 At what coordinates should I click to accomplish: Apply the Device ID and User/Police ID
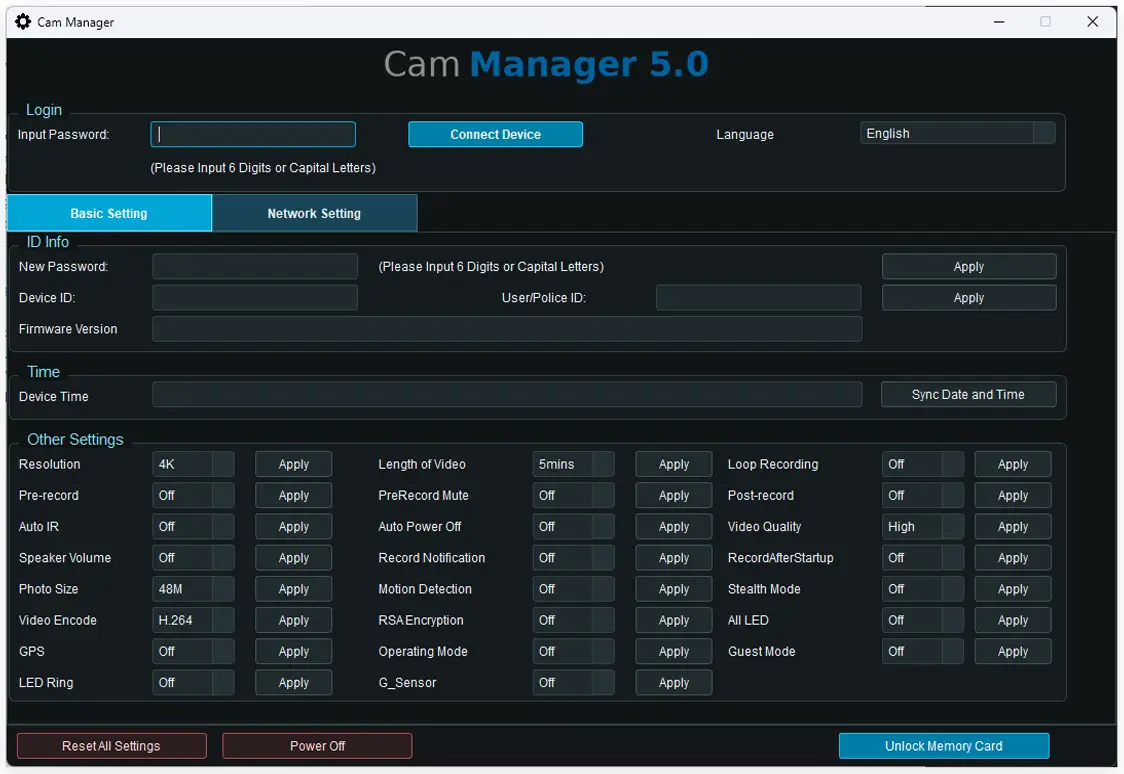click(x=968, y=297)
